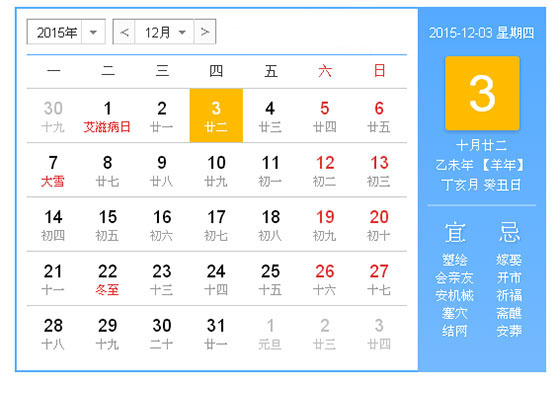Select December 16 初六
Image resolution: width=560 pixels, height=420 pixels.
click(162, 225)
